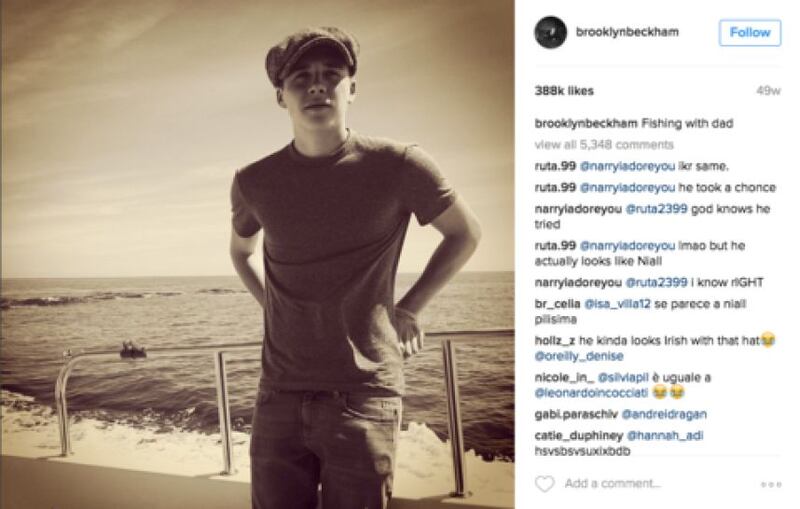Open the @oreilly_denise mention
Viewport: 800px width, 509px height.
click(x=579, y=356)
